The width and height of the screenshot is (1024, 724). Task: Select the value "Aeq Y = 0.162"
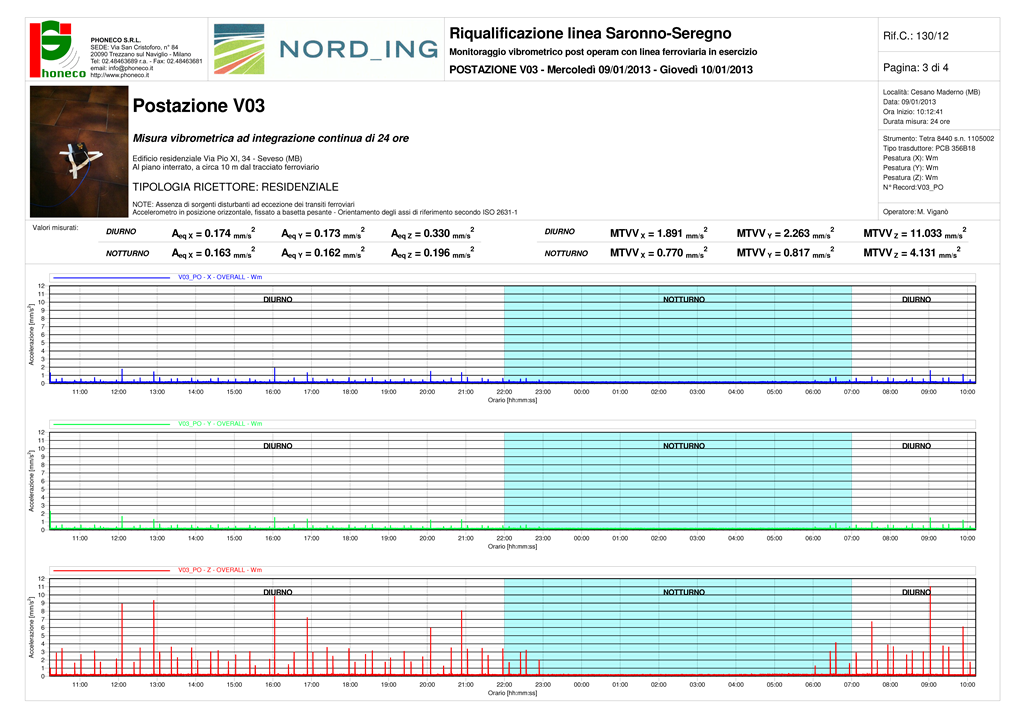click(323, 253)
